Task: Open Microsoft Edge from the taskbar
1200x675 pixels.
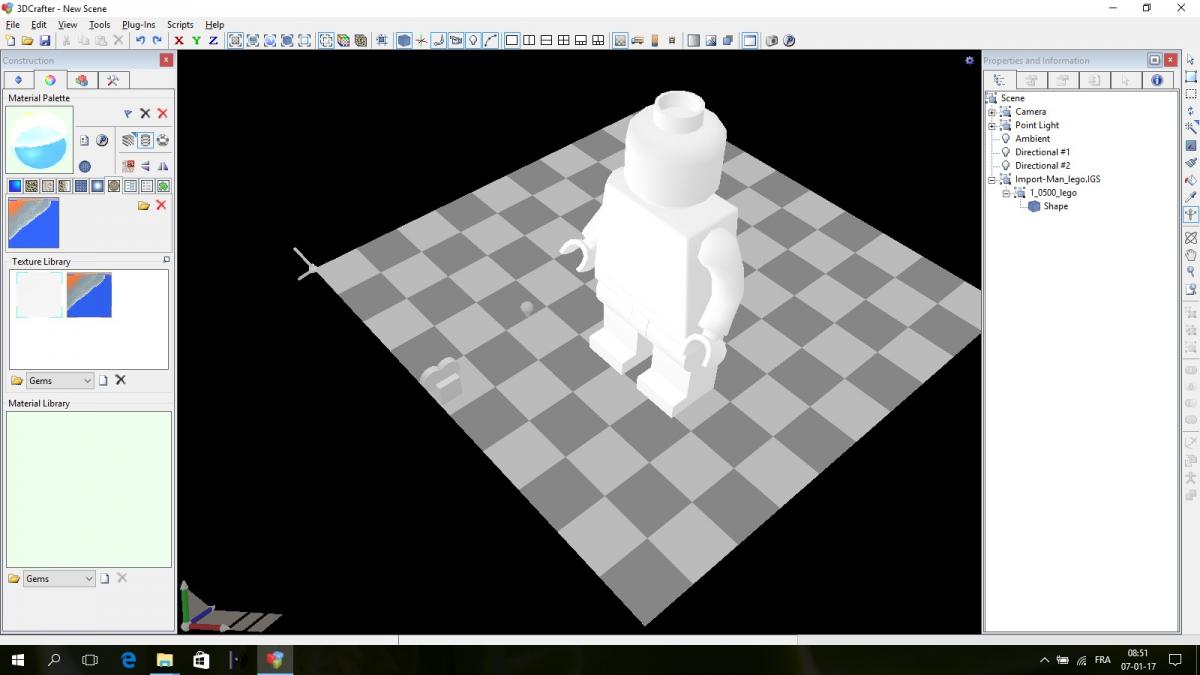Action: (128, 660)
